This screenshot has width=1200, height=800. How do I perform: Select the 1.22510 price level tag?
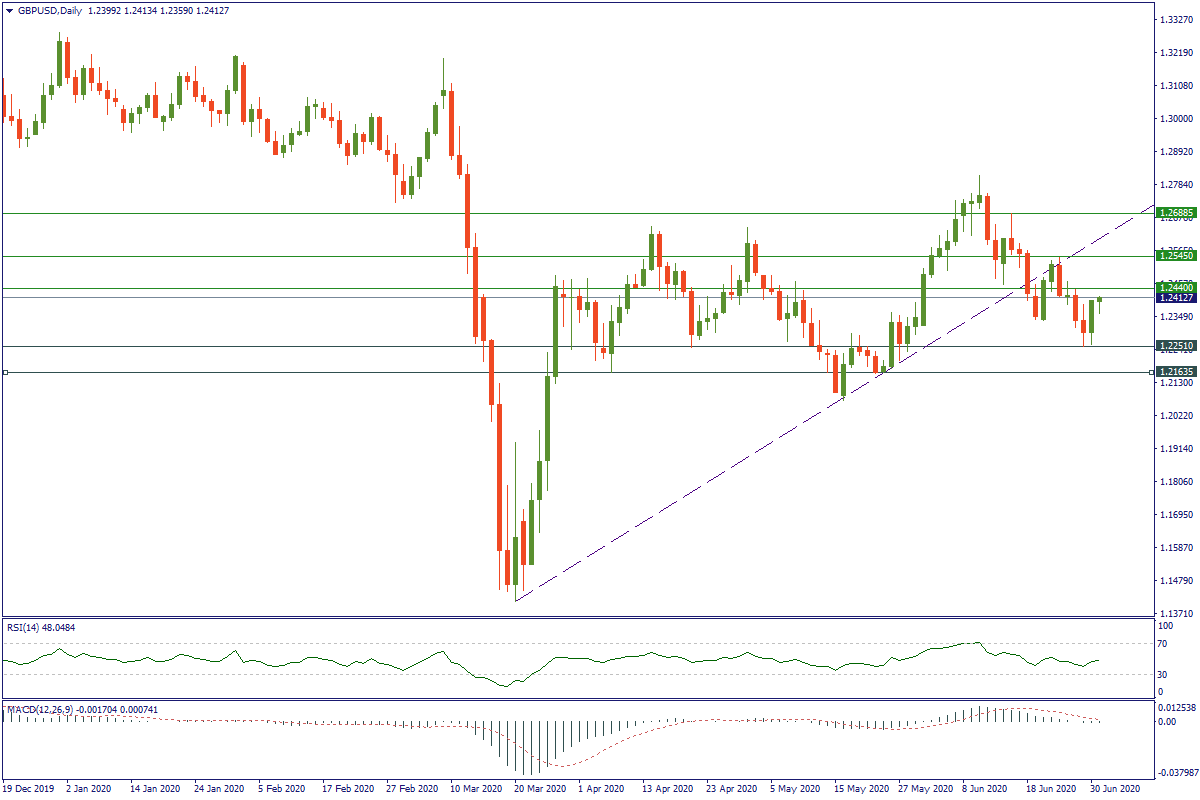point(1176,346)
